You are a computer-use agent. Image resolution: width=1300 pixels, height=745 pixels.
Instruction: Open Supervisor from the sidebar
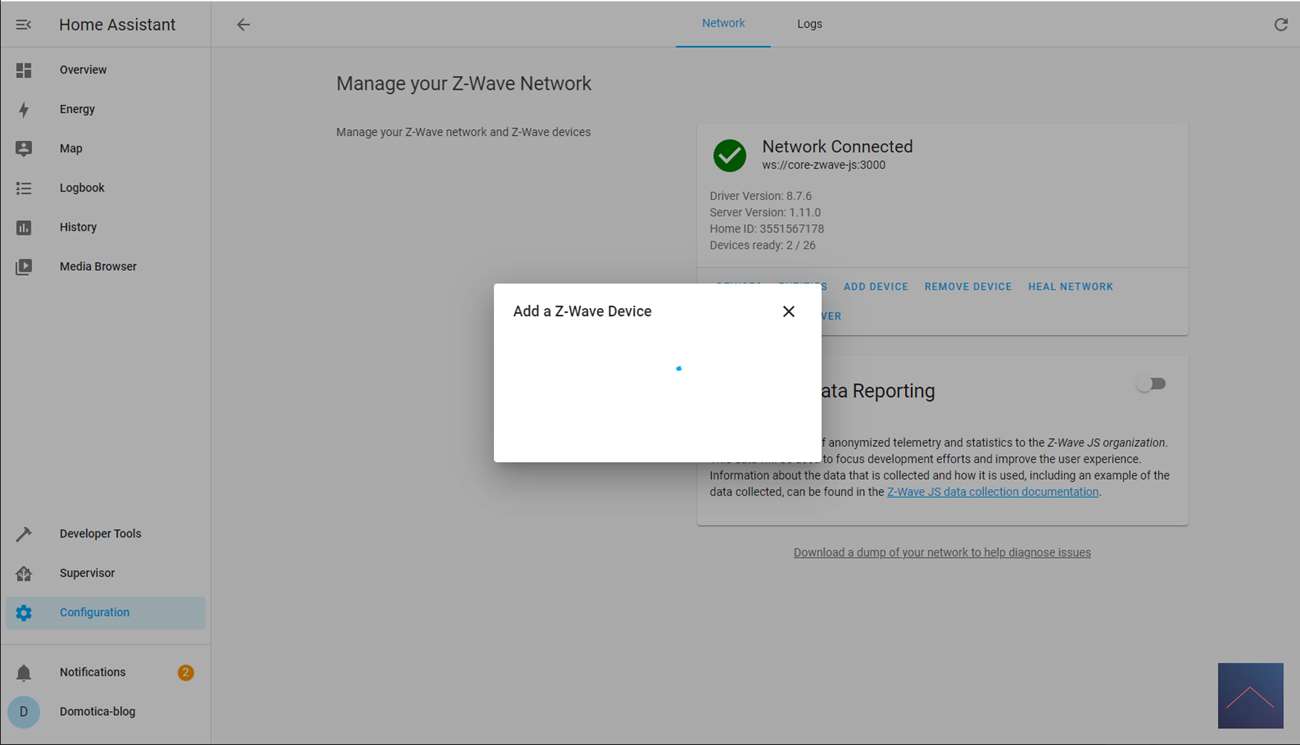(87, 573)
